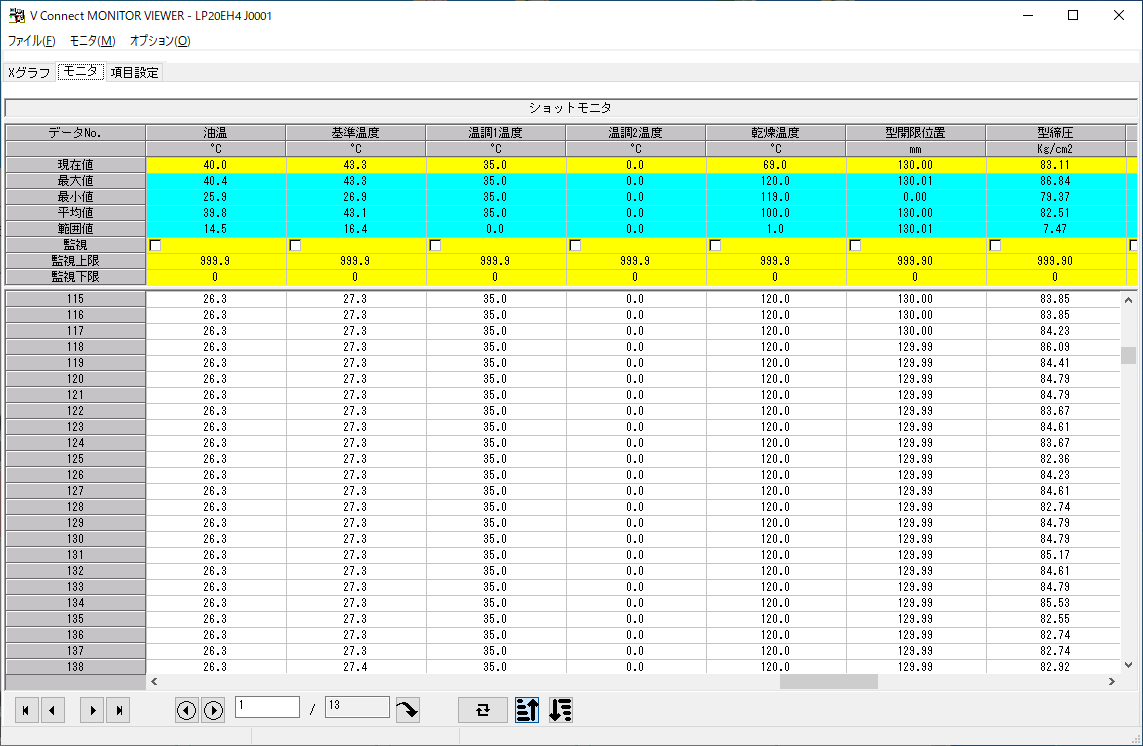Click the ショットモニタ title bar
This screenshot has width=1143, height=746.
coord(570,108)
